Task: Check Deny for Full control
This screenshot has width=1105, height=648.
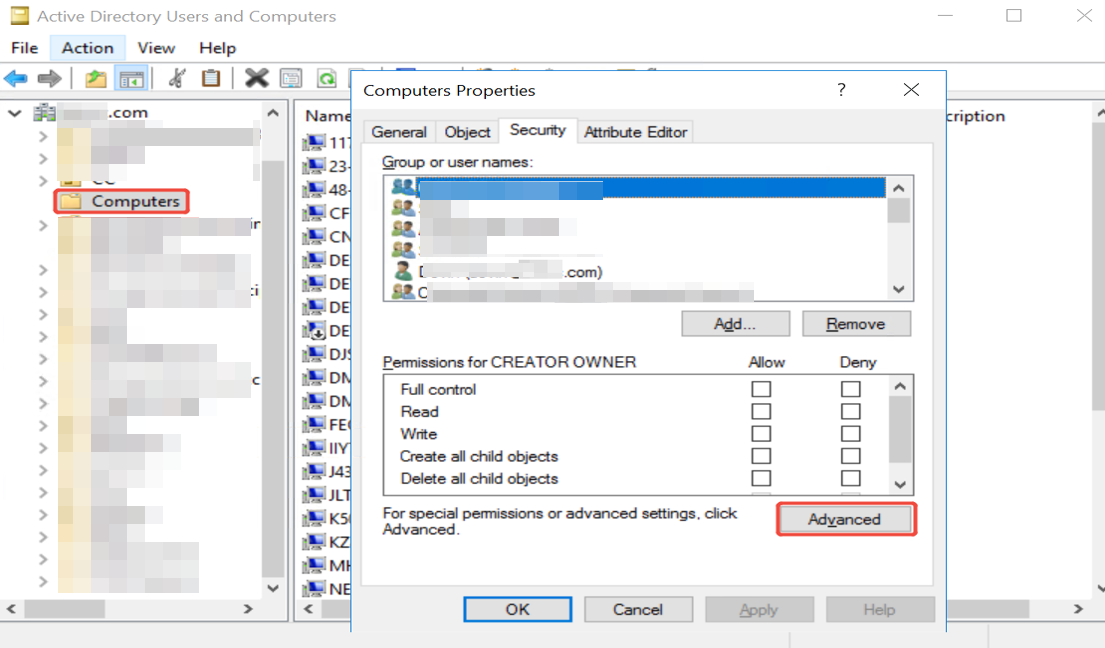Action: point(851,389)
